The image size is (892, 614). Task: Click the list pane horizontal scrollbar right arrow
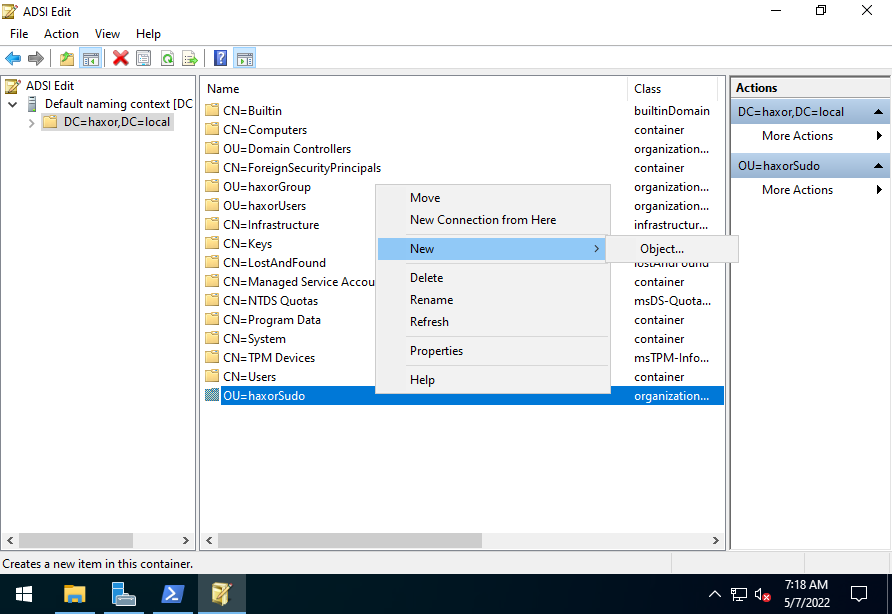716,541
